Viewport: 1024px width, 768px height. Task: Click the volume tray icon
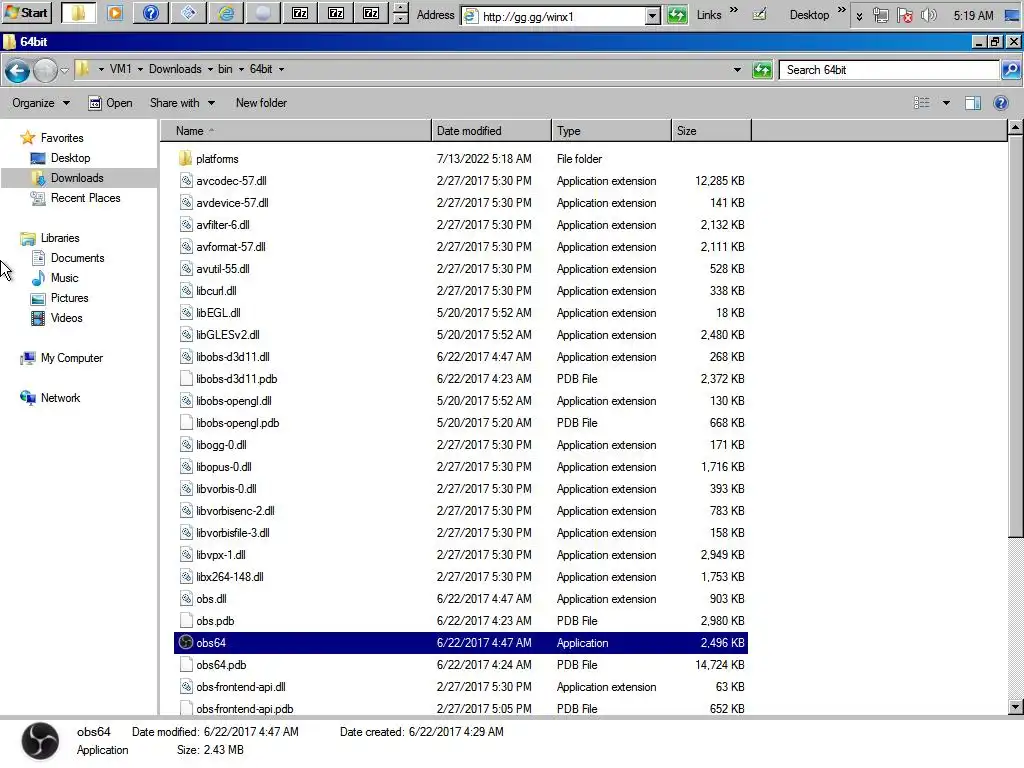[928, 15]
